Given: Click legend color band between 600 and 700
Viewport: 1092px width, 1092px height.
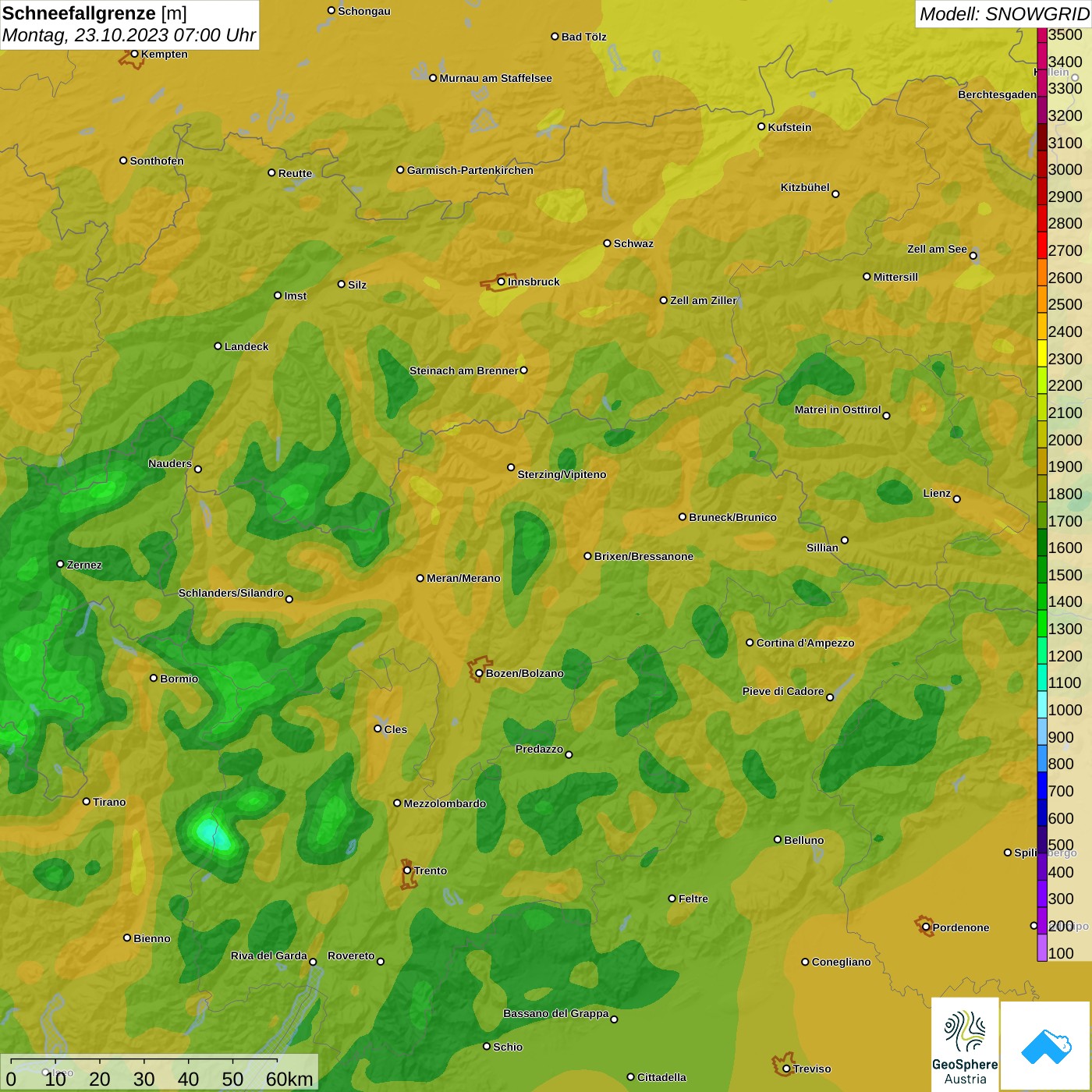Looking at the screenshot, I should 1041,812.
